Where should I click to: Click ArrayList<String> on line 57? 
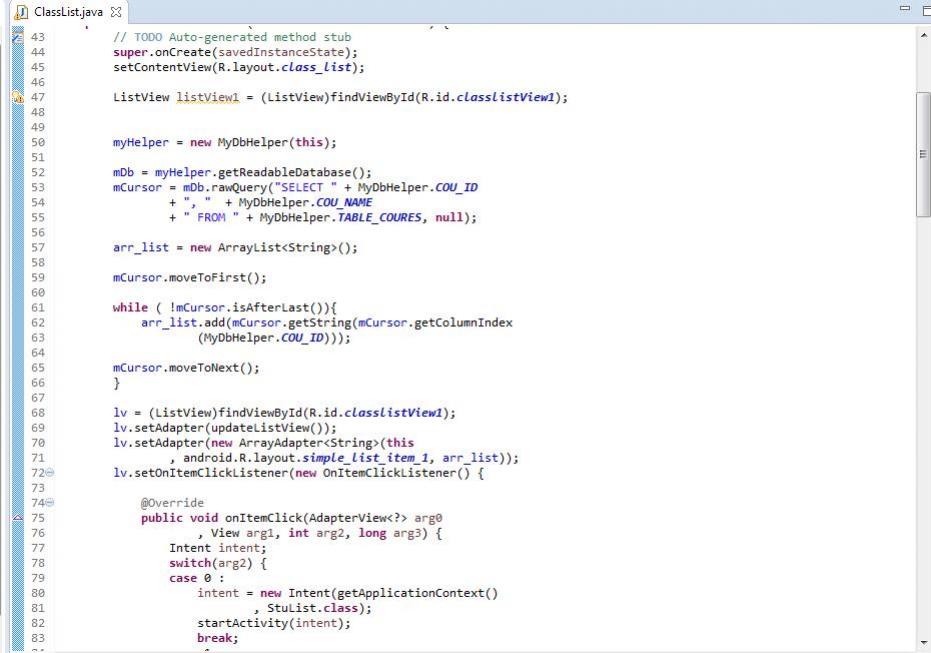coord(277,248)
